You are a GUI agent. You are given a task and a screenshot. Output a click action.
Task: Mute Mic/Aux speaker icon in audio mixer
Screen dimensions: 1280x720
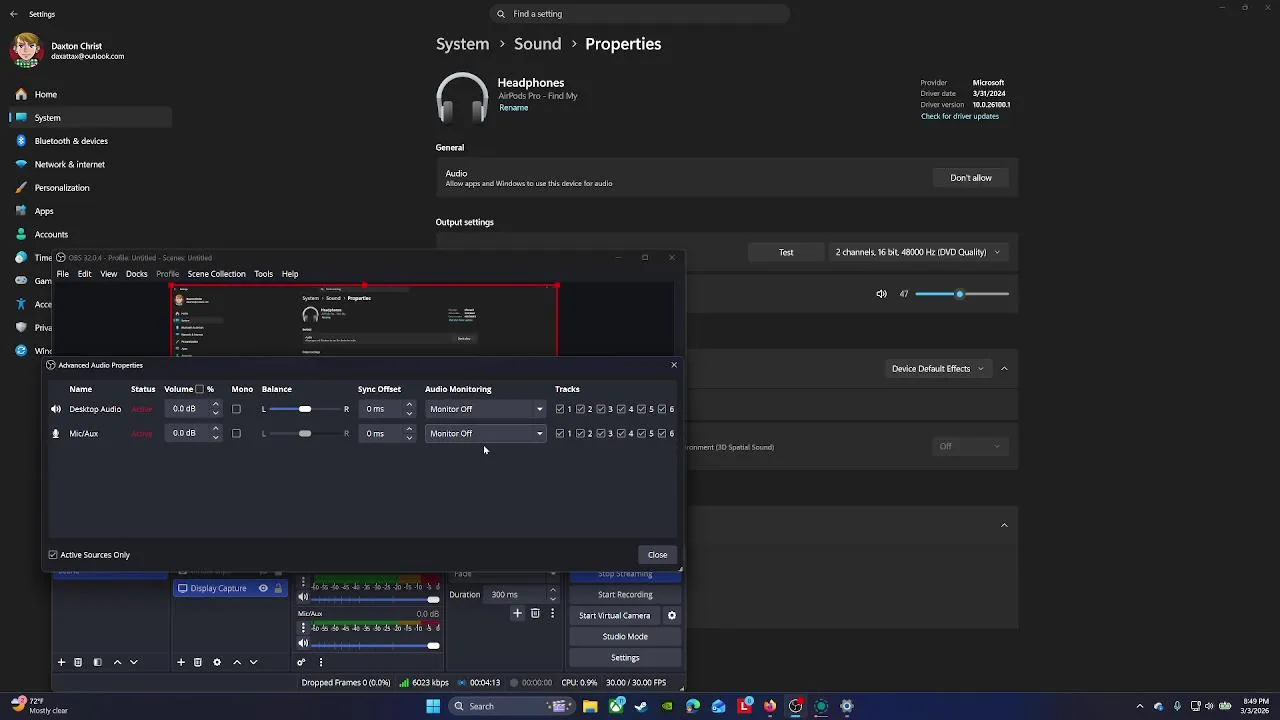coord(303,645)
